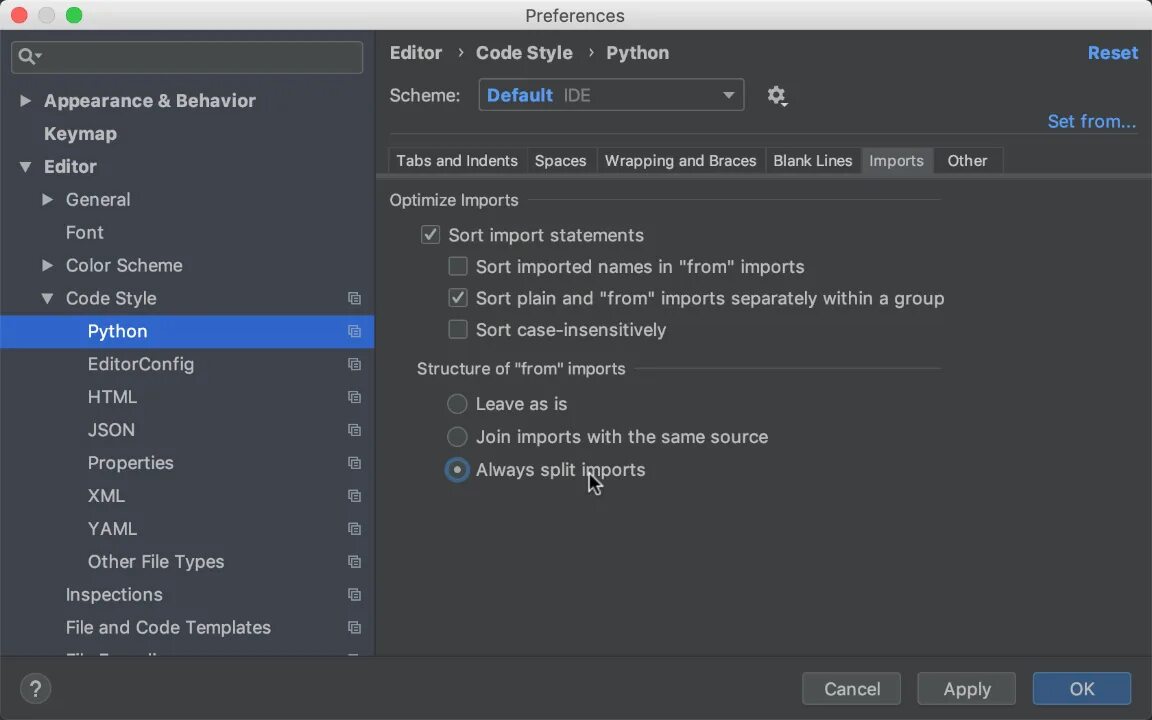This screenshot has width=1152, height=720.
Task: Click the copy icon beside Inspections
Action: pos(354,595)
